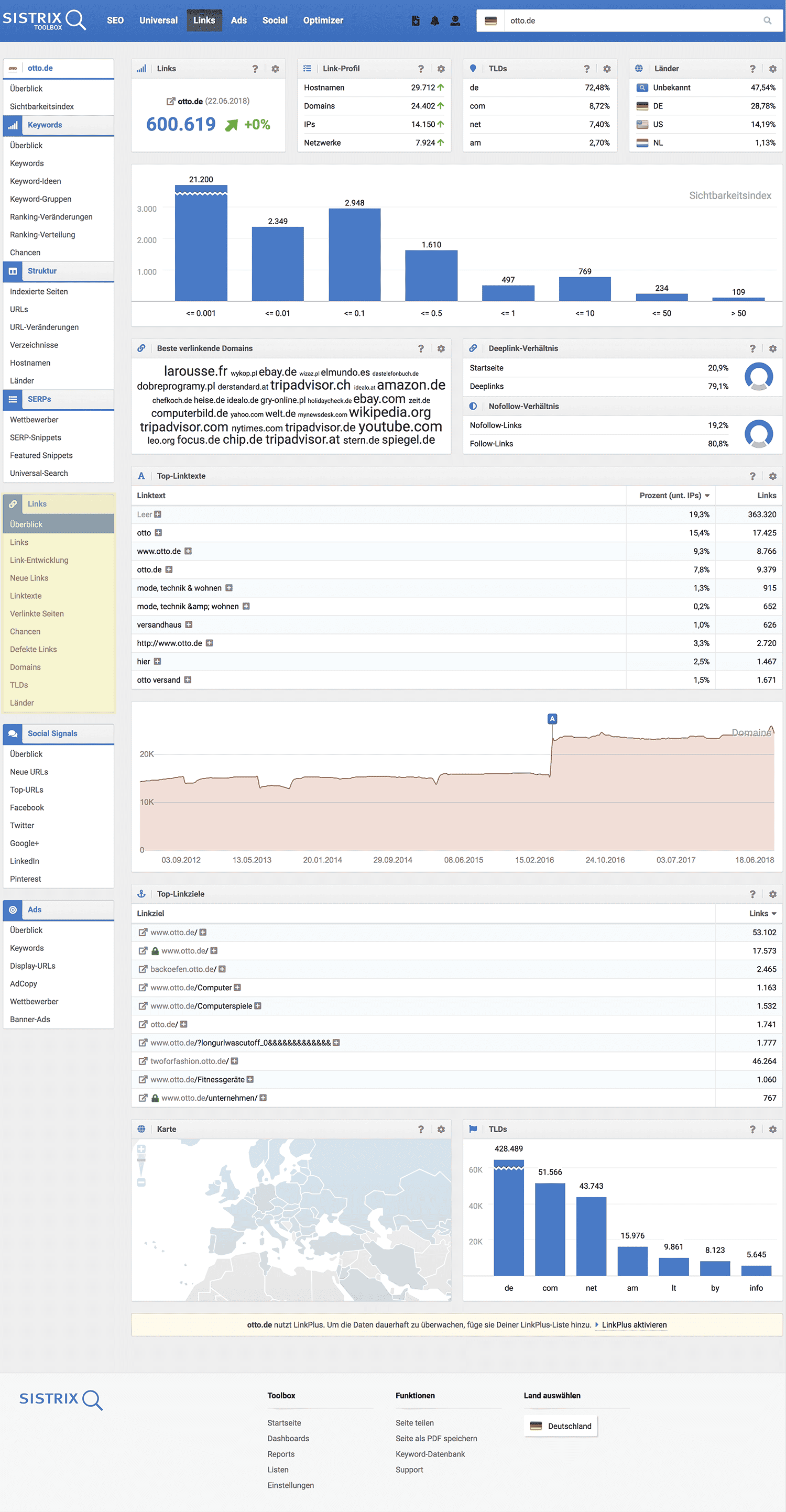Viewport: 786px width, 1512px height.
Task: Open Facebook under Social Signals
Action: coord(27,808)
